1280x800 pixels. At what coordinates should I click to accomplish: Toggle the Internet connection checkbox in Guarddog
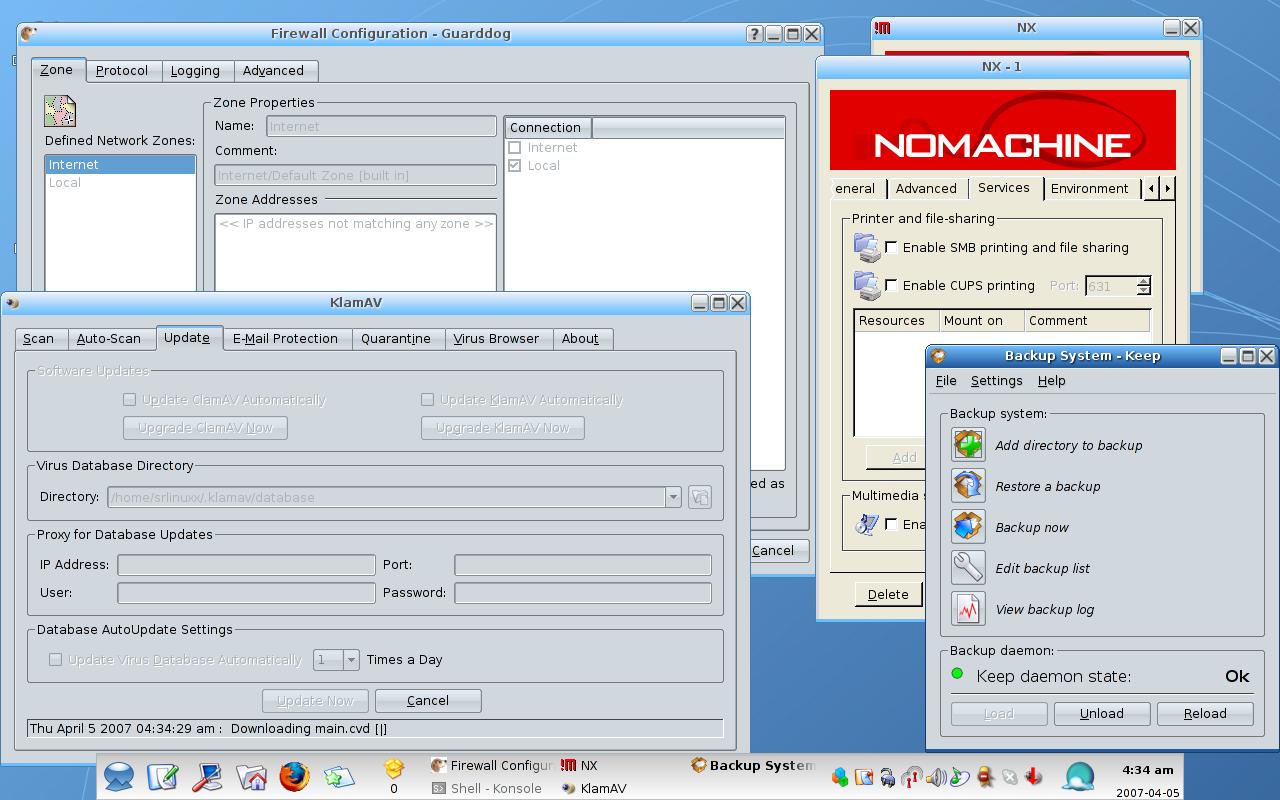click(515, 147)
